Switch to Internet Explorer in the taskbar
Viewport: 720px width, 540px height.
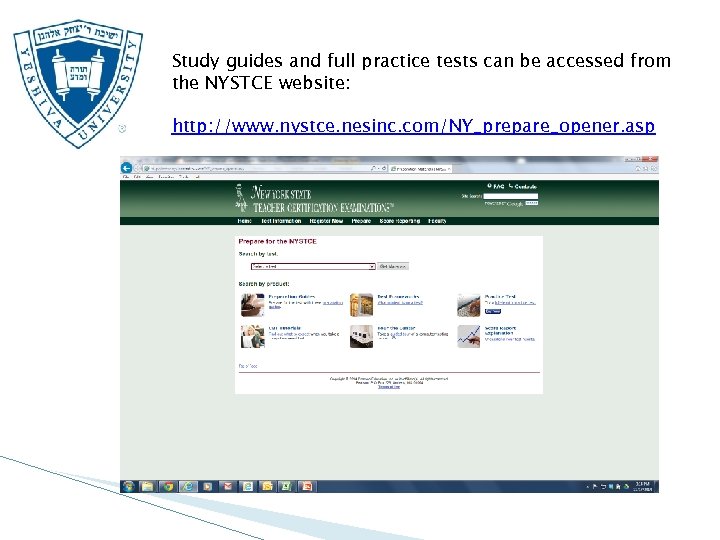(x=188, y=486)
